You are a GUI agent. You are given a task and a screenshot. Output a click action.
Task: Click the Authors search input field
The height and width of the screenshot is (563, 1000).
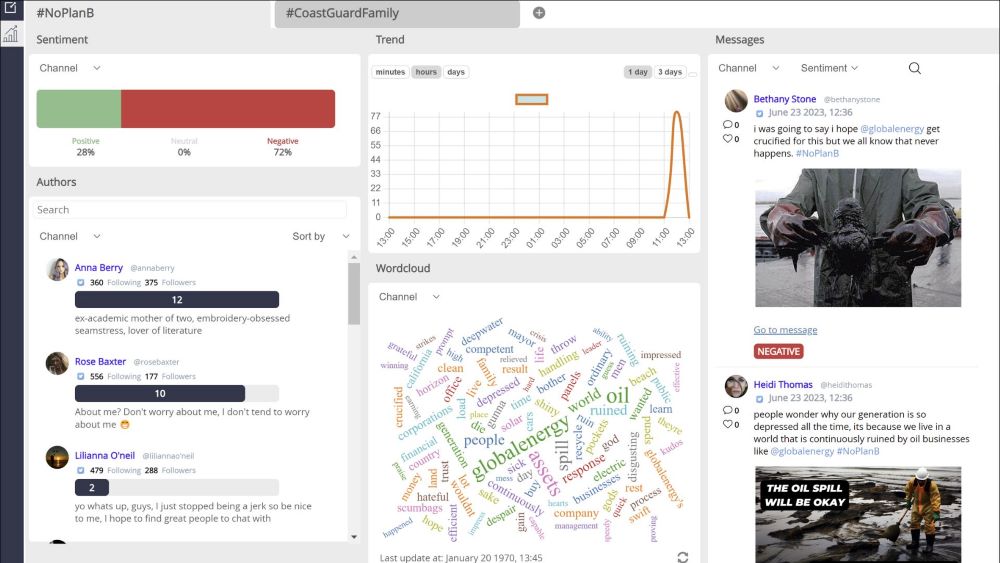pos(190,210)
